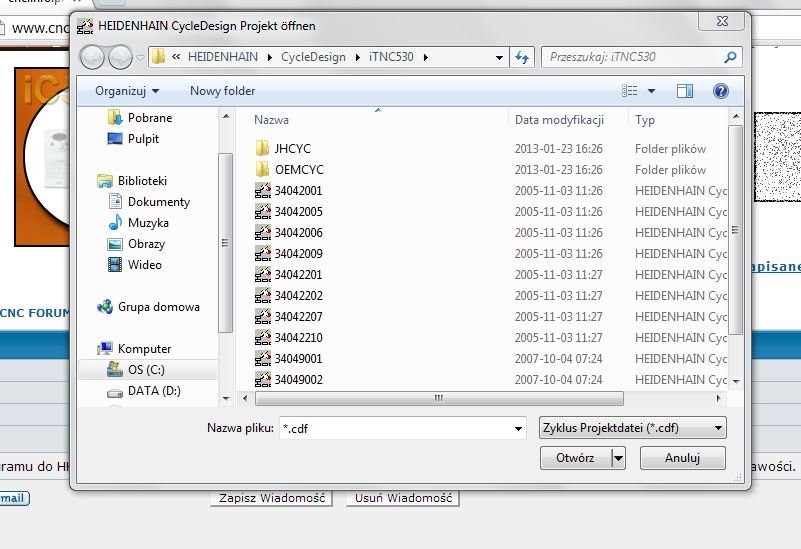Click the file list scroll-down arrow

pyautogui.click(x=736, y=381)
